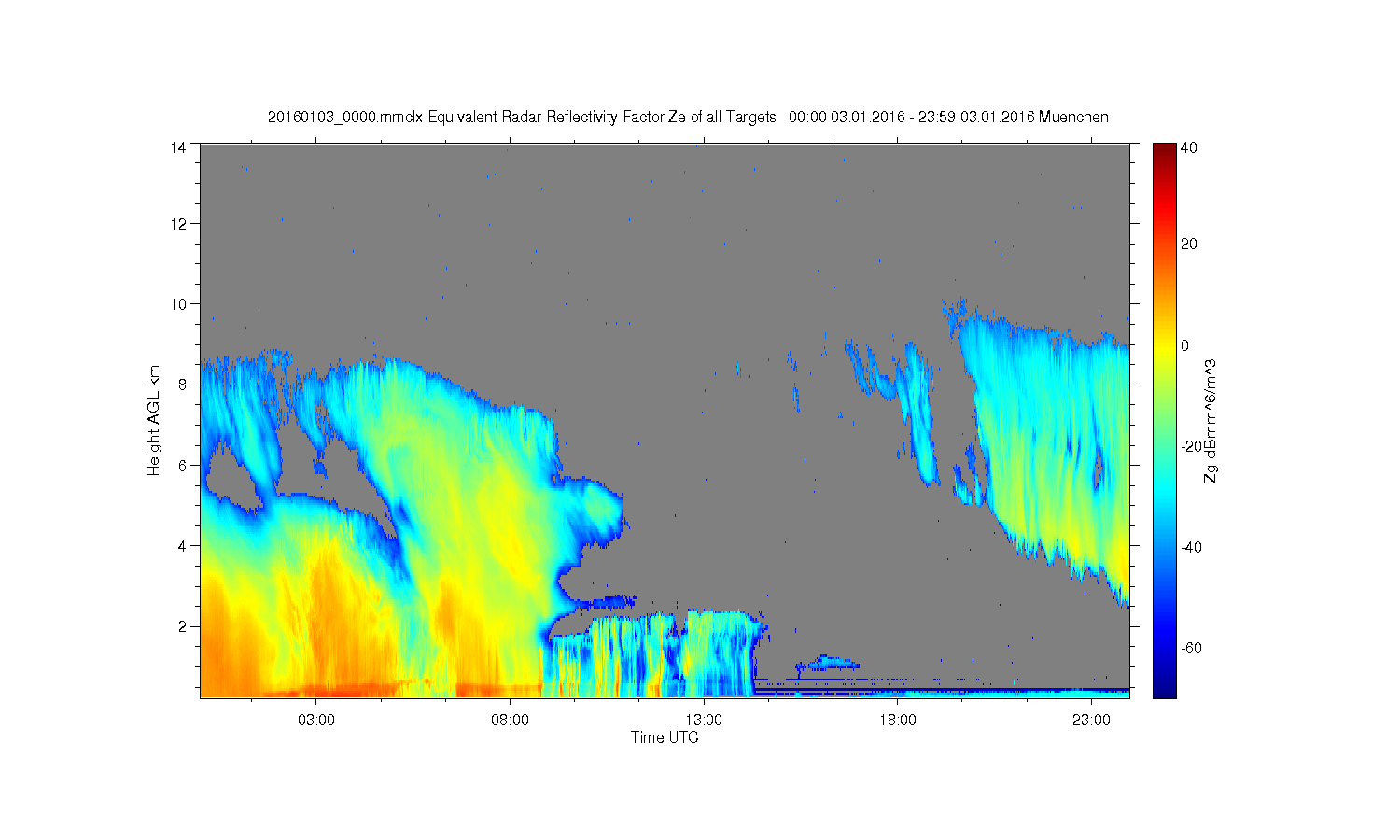Click the 03:00 time tick label

[316, 721]
